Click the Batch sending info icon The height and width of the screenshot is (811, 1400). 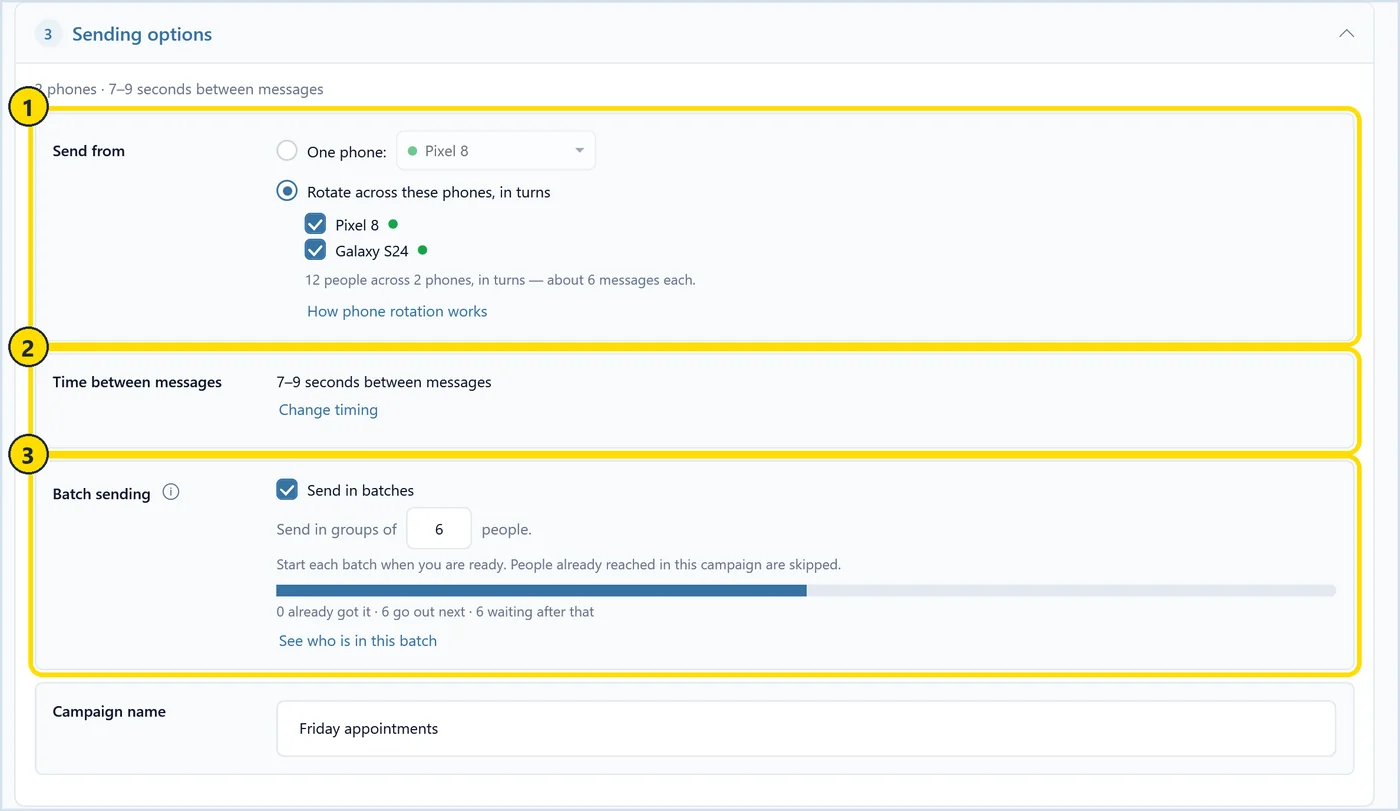click(x=171, y=492)
